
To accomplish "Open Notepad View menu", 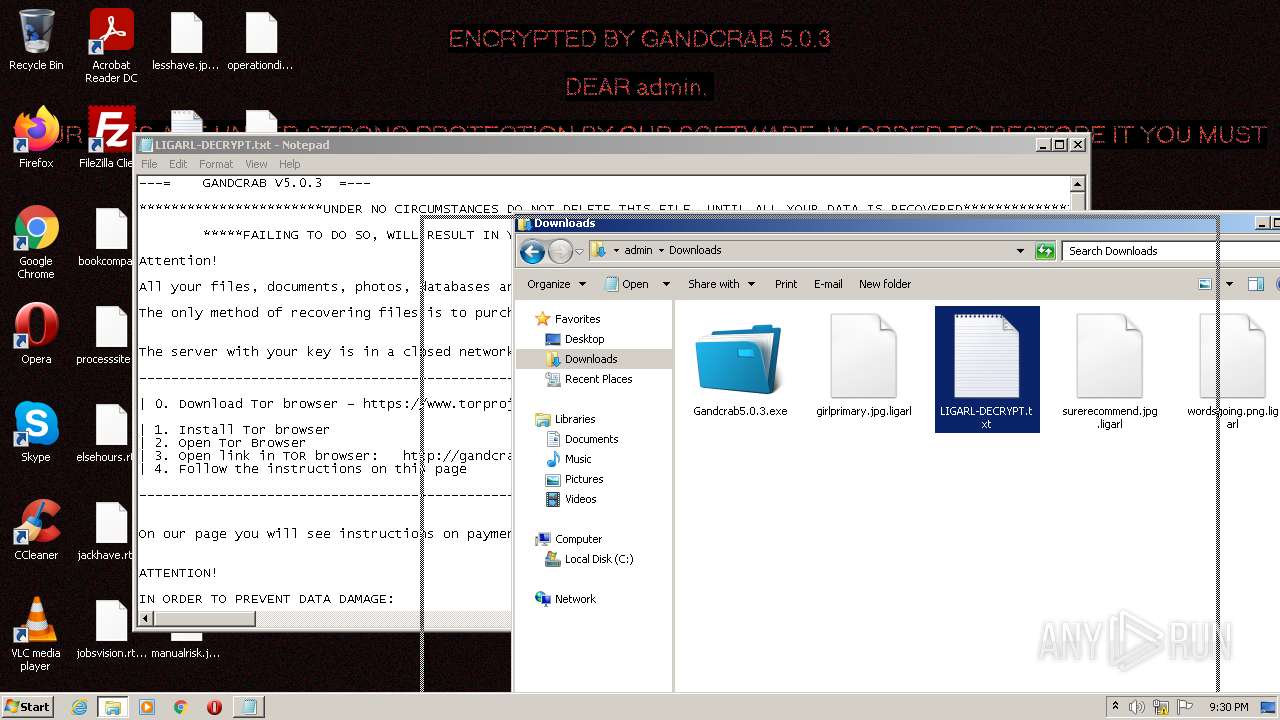I will (x=256, y=164).
